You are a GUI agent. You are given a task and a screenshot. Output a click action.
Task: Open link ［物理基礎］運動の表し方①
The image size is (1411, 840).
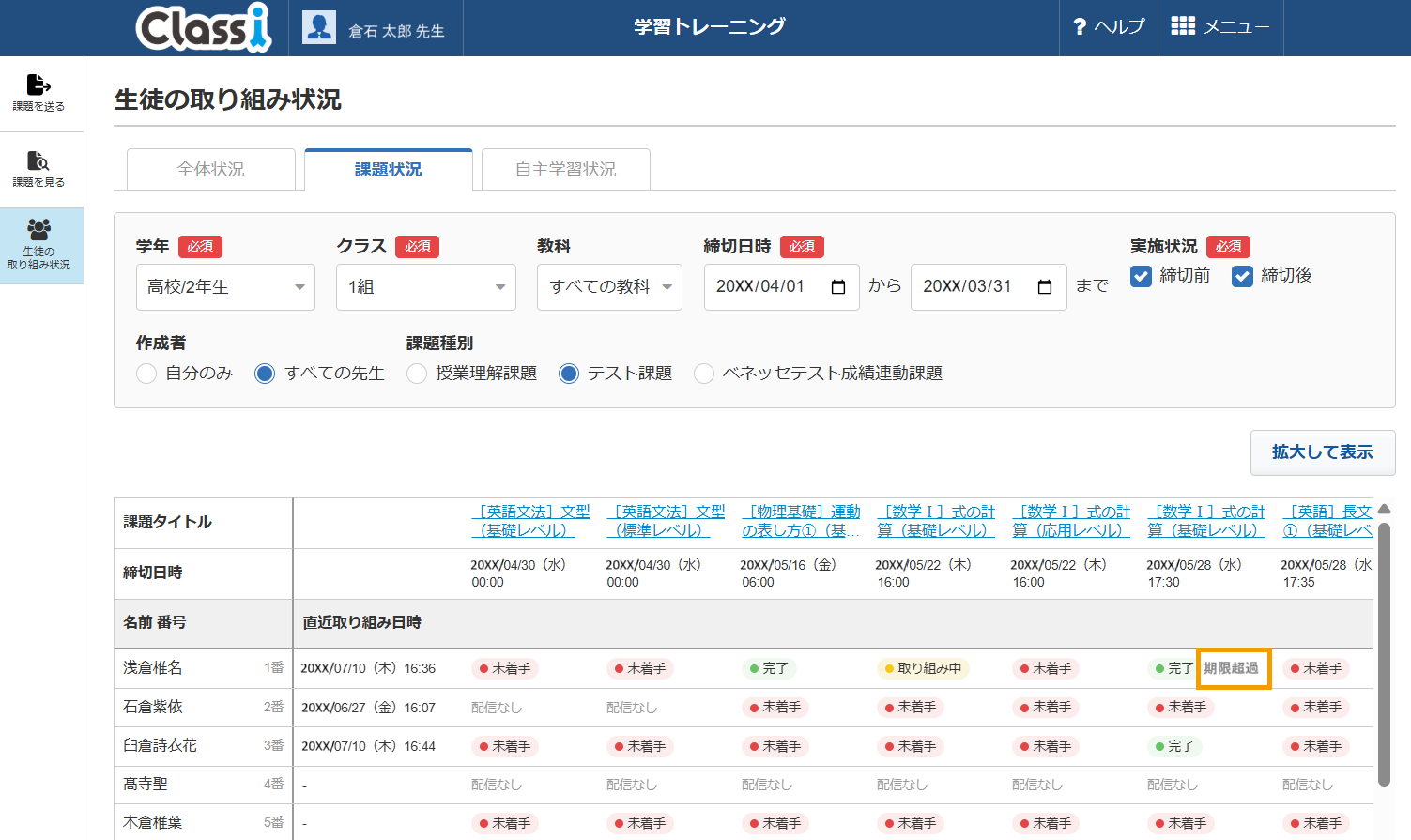pos(801,521)
